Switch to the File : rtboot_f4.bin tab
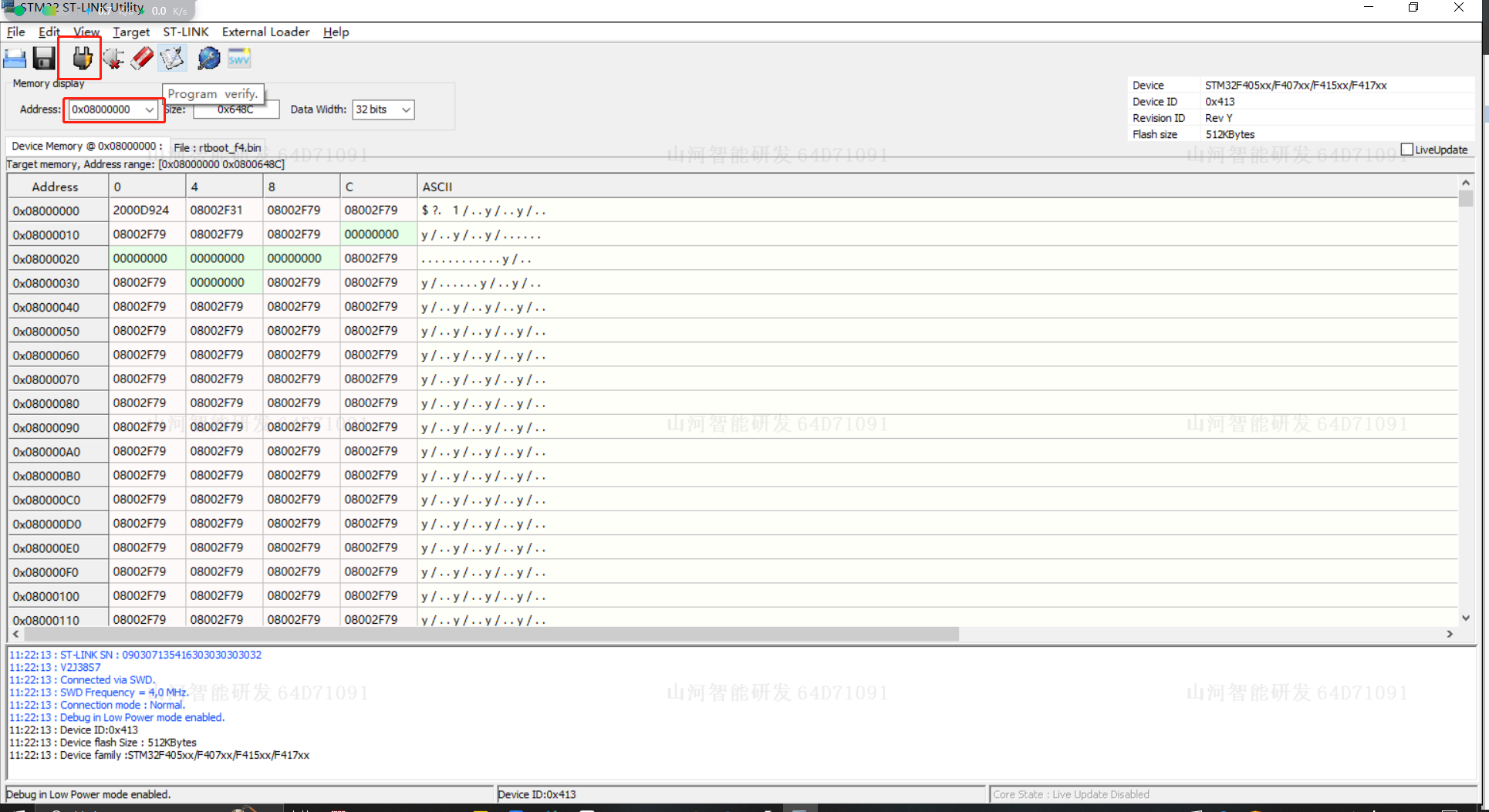This screenshot has width=1489, height=812. pos(218,147)
